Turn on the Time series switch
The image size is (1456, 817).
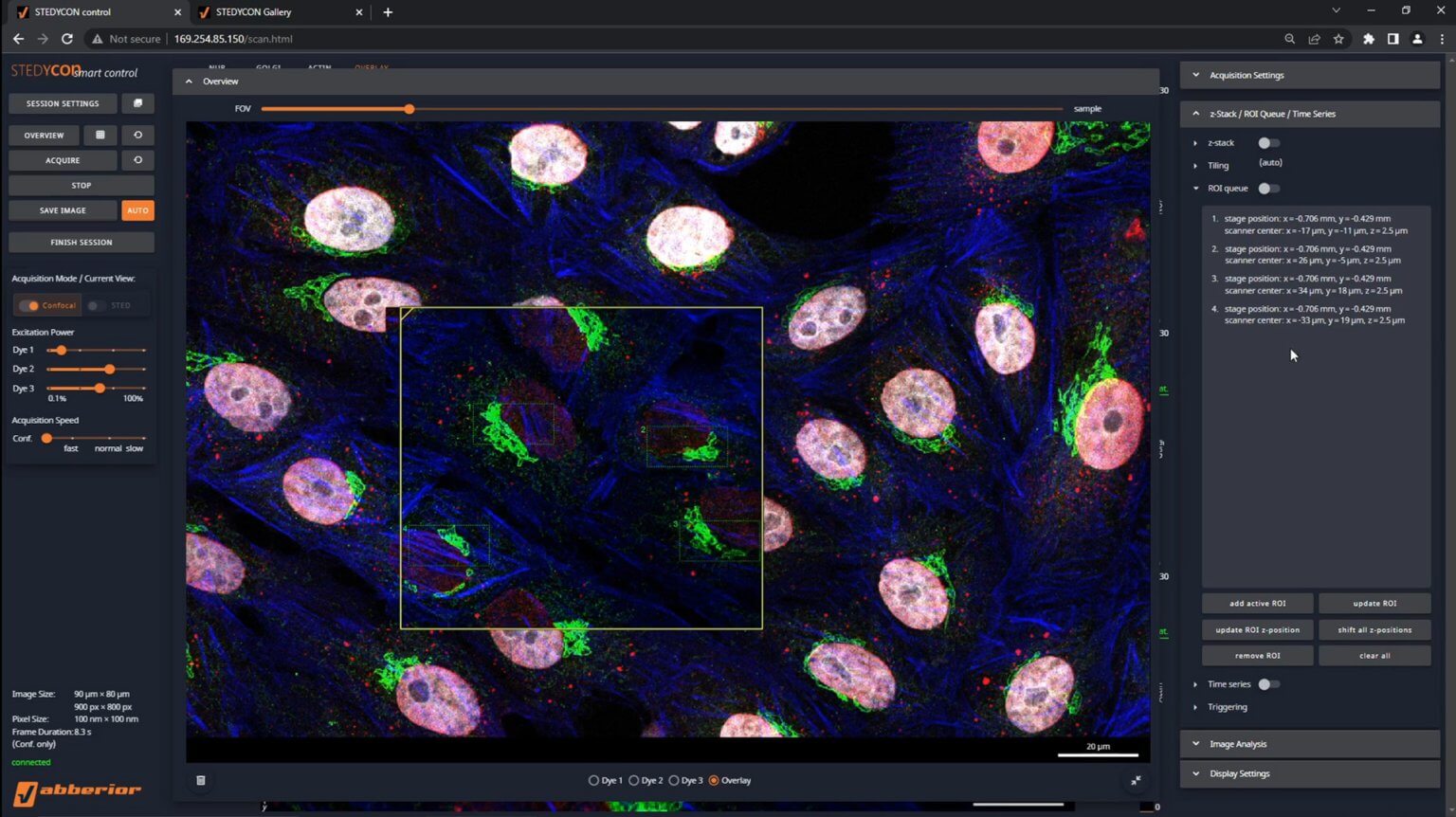1267,684
